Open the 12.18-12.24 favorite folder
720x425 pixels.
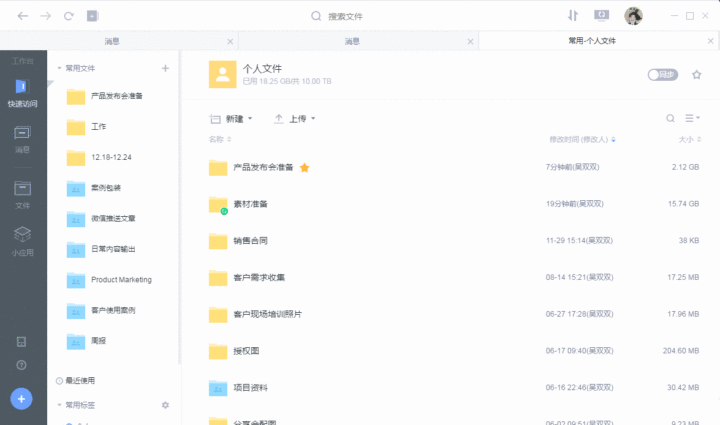pyautogui.click(x=112, y=157)
